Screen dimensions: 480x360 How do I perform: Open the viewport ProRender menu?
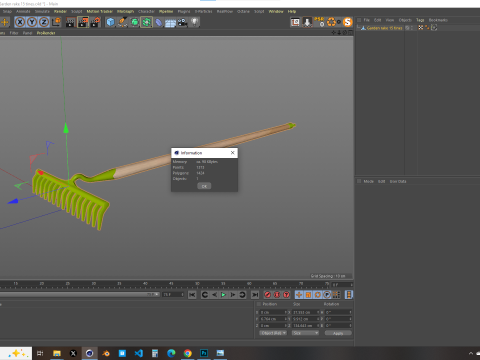(x=46, y=33)
